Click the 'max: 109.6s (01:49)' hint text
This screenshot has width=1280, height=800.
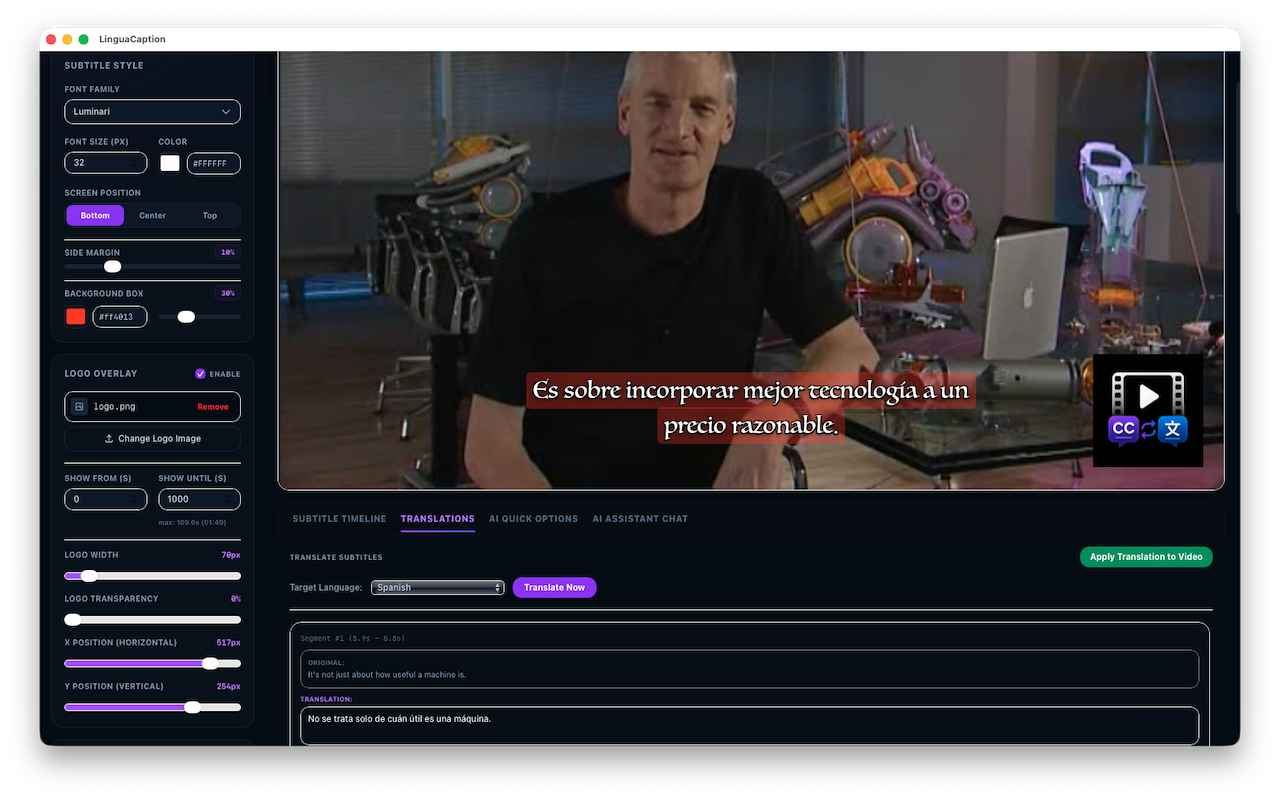pyautogui.click(x=192, y=523)
